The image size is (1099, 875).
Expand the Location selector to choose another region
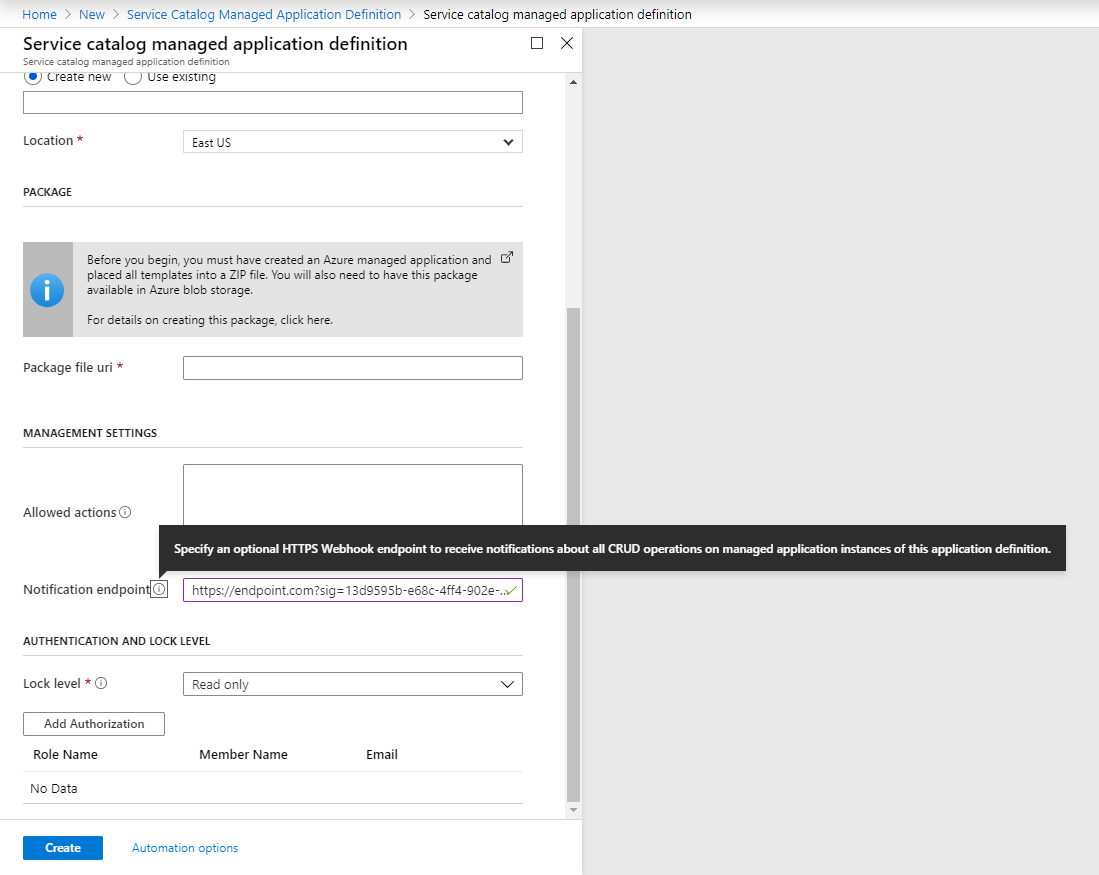click(509, 141)
